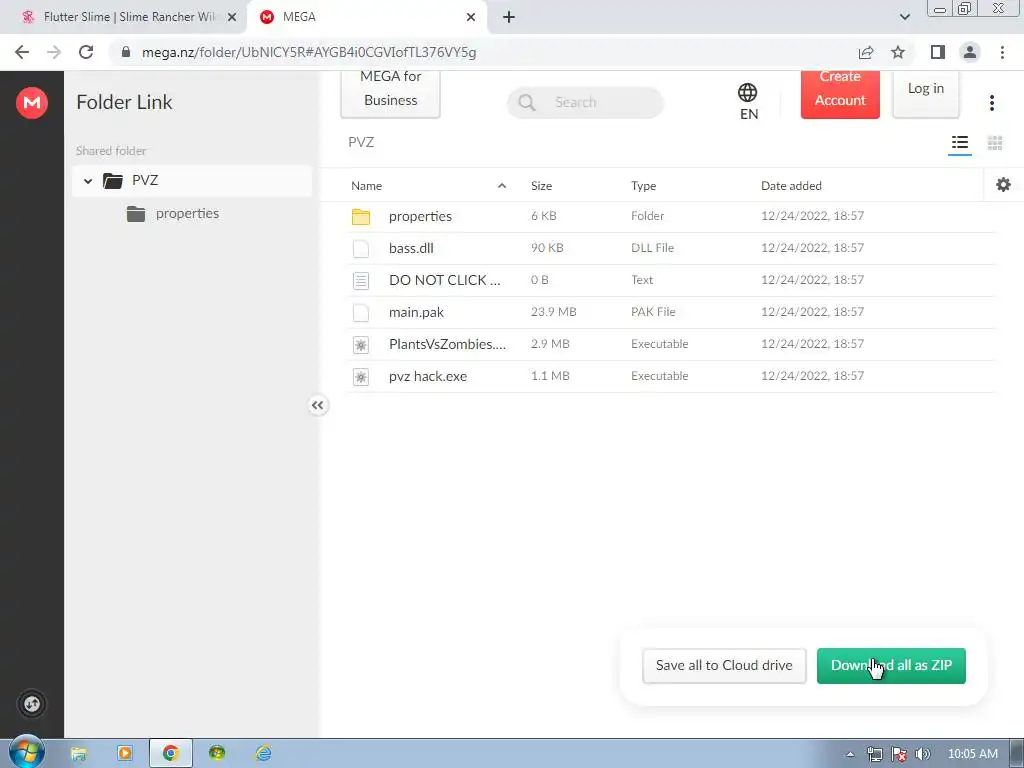
Task: Click the taskbar clock 10:05 AM
Action: pyautogui.click(x=972, y=754)
